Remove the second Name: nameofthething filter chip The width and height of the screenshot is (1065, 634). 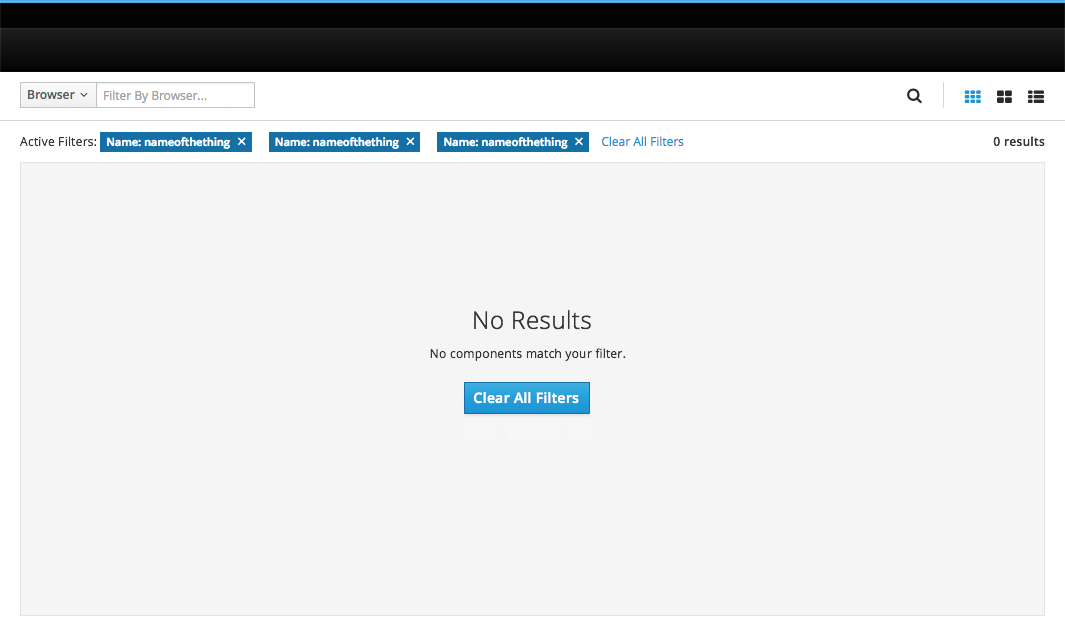click(x=410, y=141)
